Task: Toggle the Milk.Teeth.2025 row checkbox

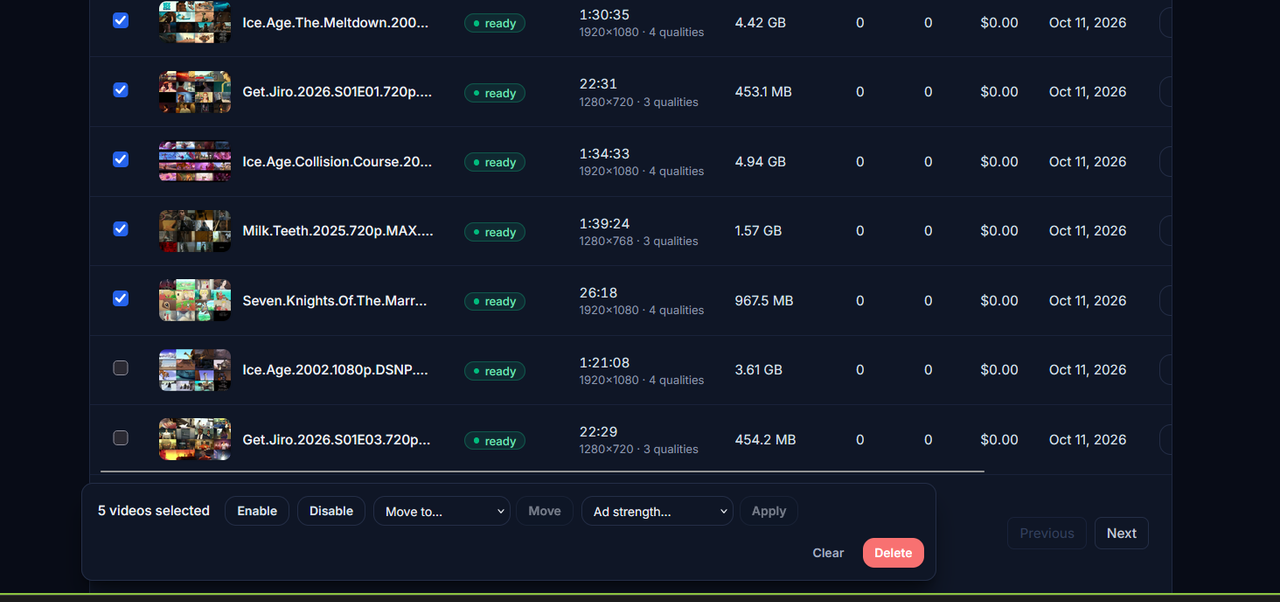Action: (x=121, y=229)
